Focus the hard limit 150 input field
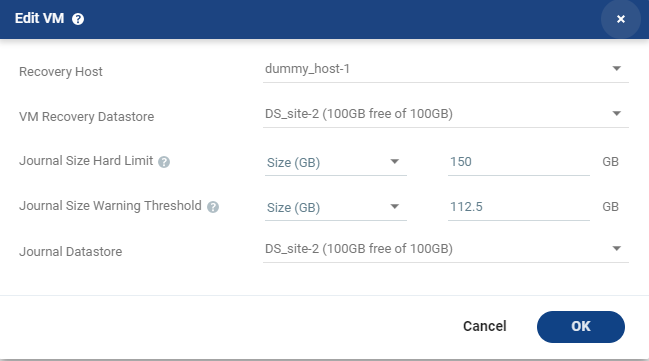 coord(519,162)
